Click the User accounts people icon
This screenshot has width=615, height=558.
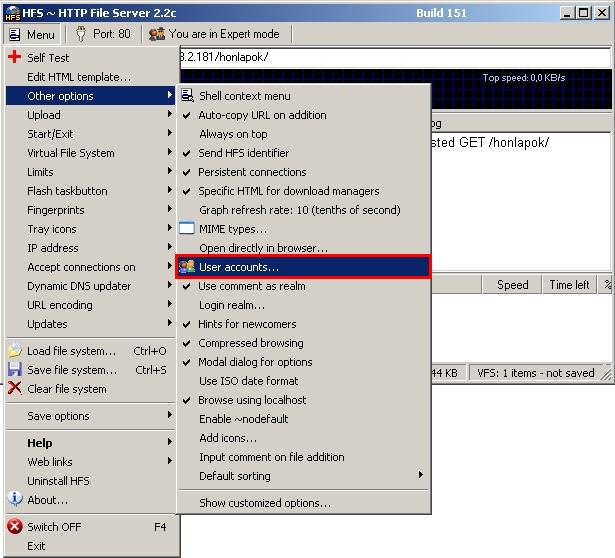[187, 267]
